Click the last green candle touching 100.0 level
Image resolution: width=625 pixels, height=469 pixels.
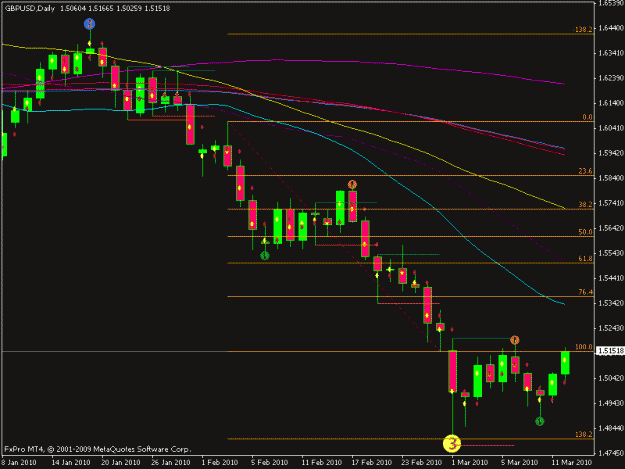(x=565, y=363)
